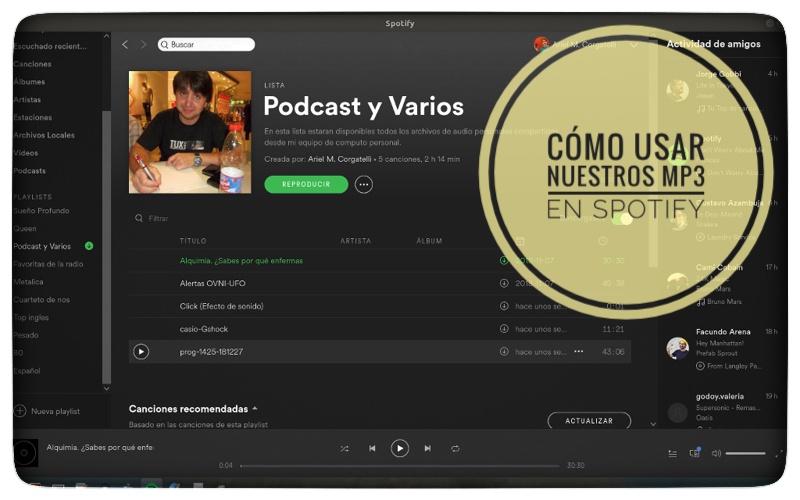Go to Archivos Locales in the sidebar

click(44, 135)
